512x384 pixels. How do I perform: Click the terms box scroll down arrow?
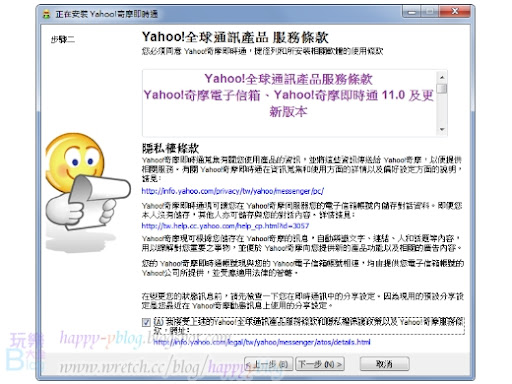pyautogui.click(x=442, y=129)
